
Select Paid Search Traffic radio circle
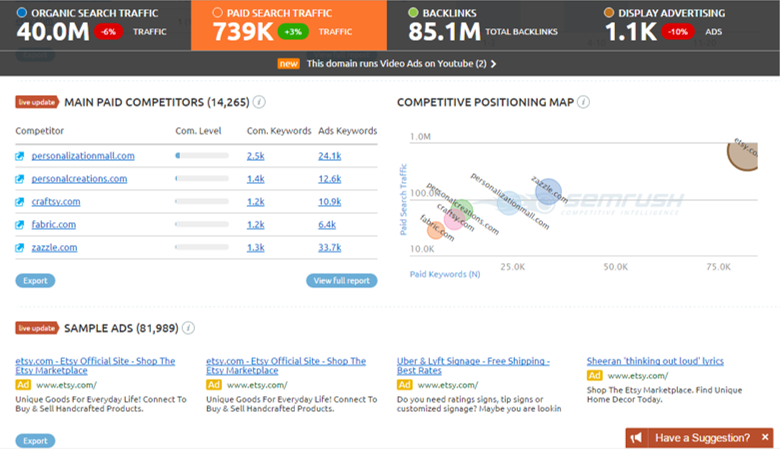(217, 12)
